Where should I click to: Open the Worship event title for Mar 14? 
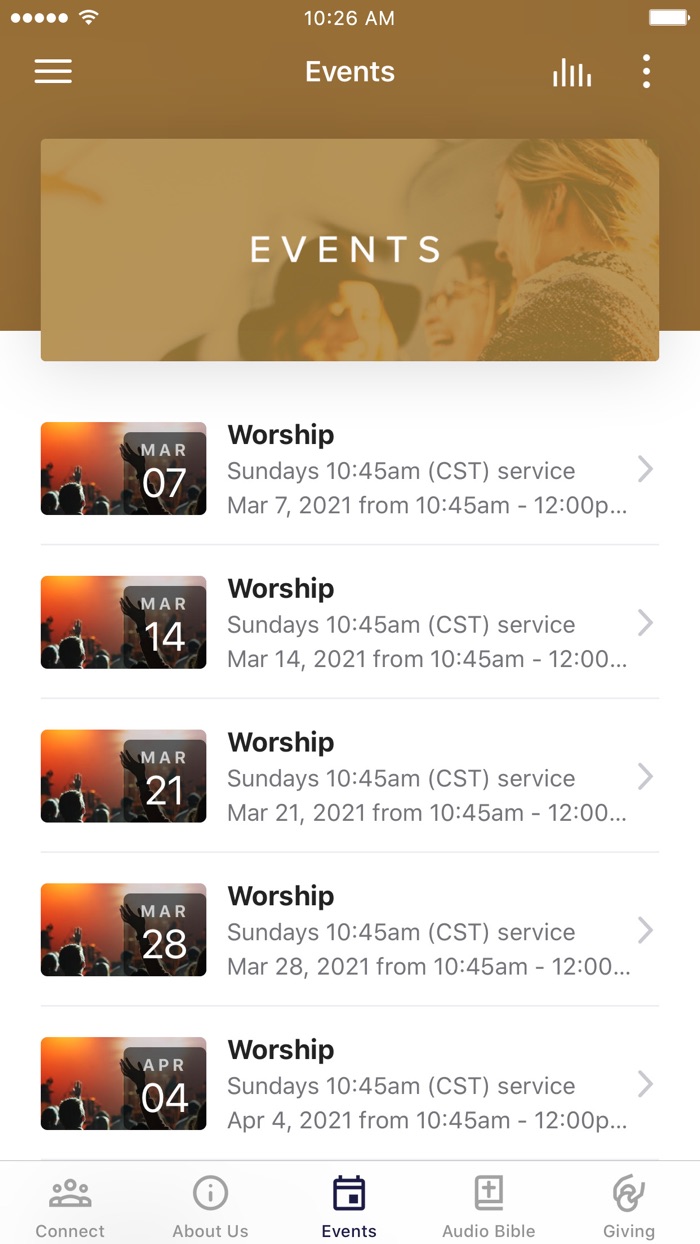(x=281, y=589)
